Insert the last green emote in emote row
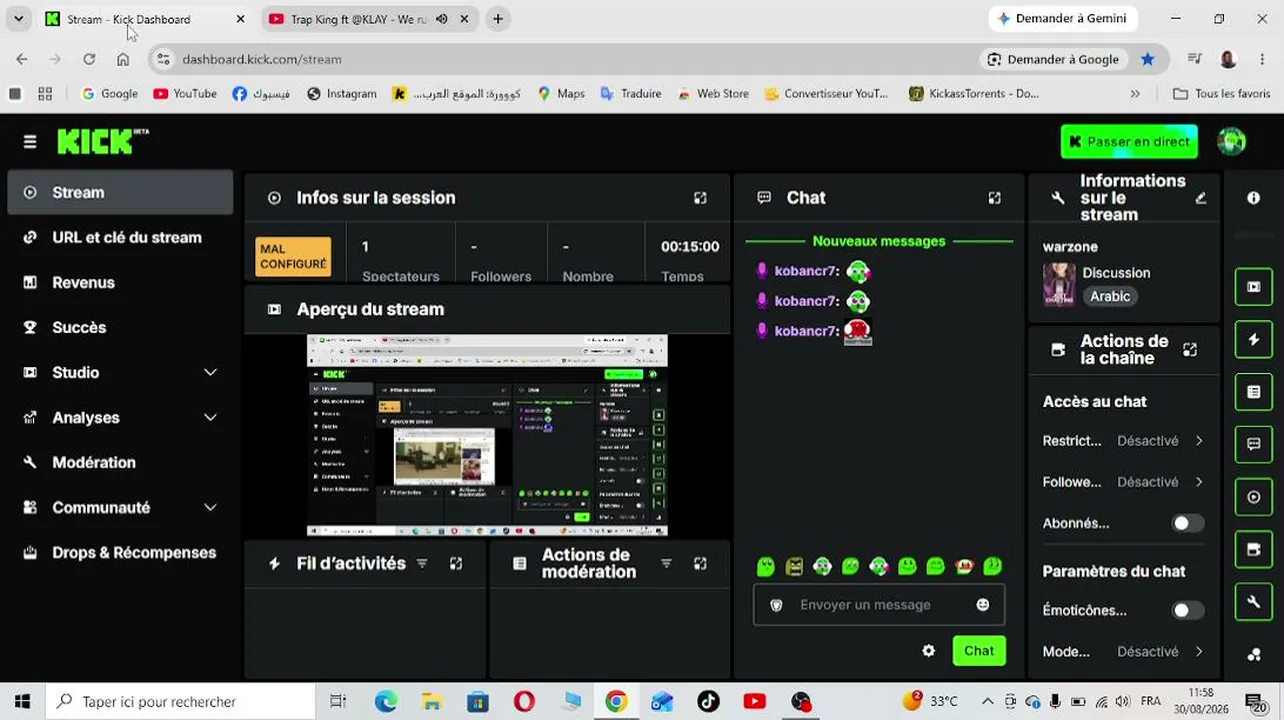 click(x=993, y=567)
